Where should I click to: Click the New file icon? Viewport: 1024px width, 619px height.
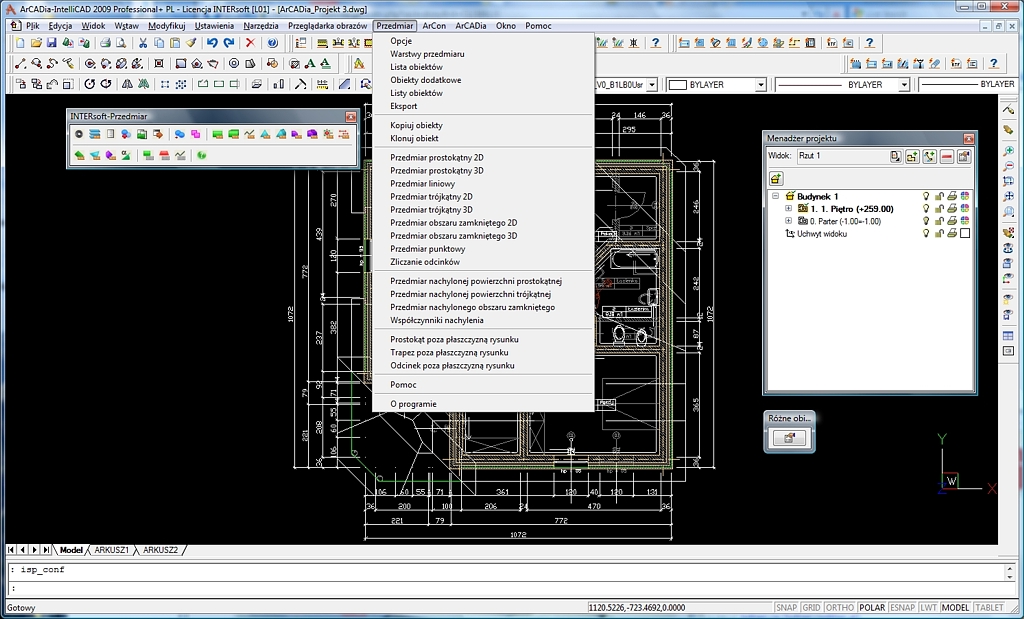[20, 43]
